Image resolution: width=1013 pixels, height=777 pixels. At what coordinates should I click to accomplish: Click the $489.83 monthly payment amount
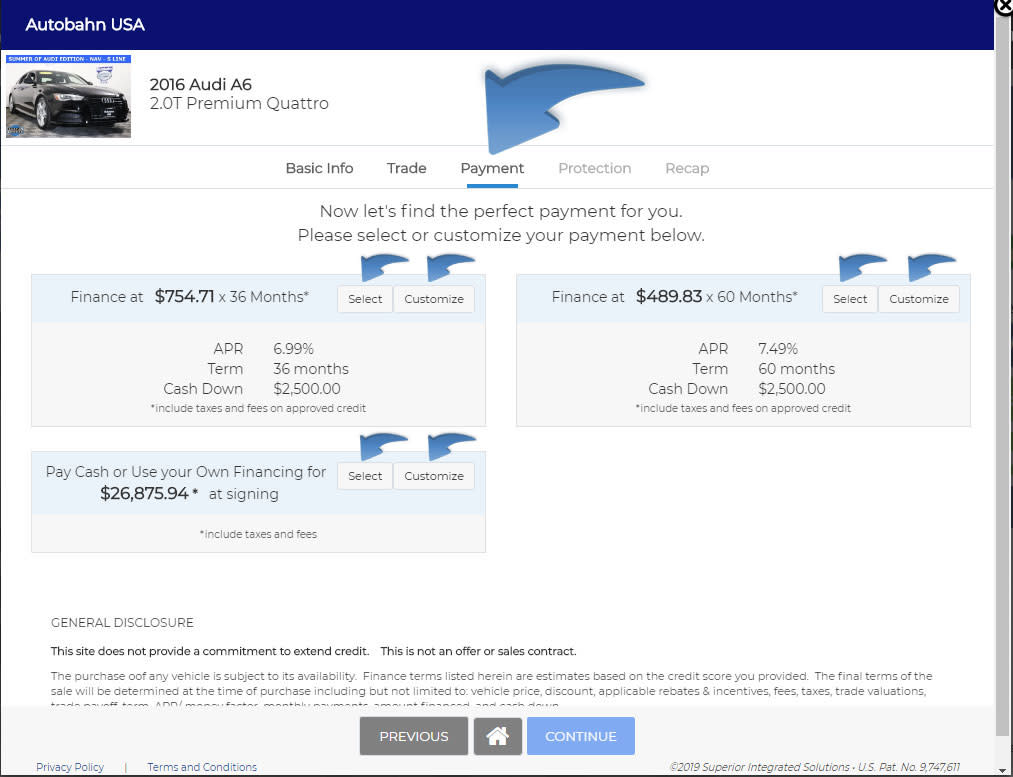pyautogui.click(x=669, y=296)
